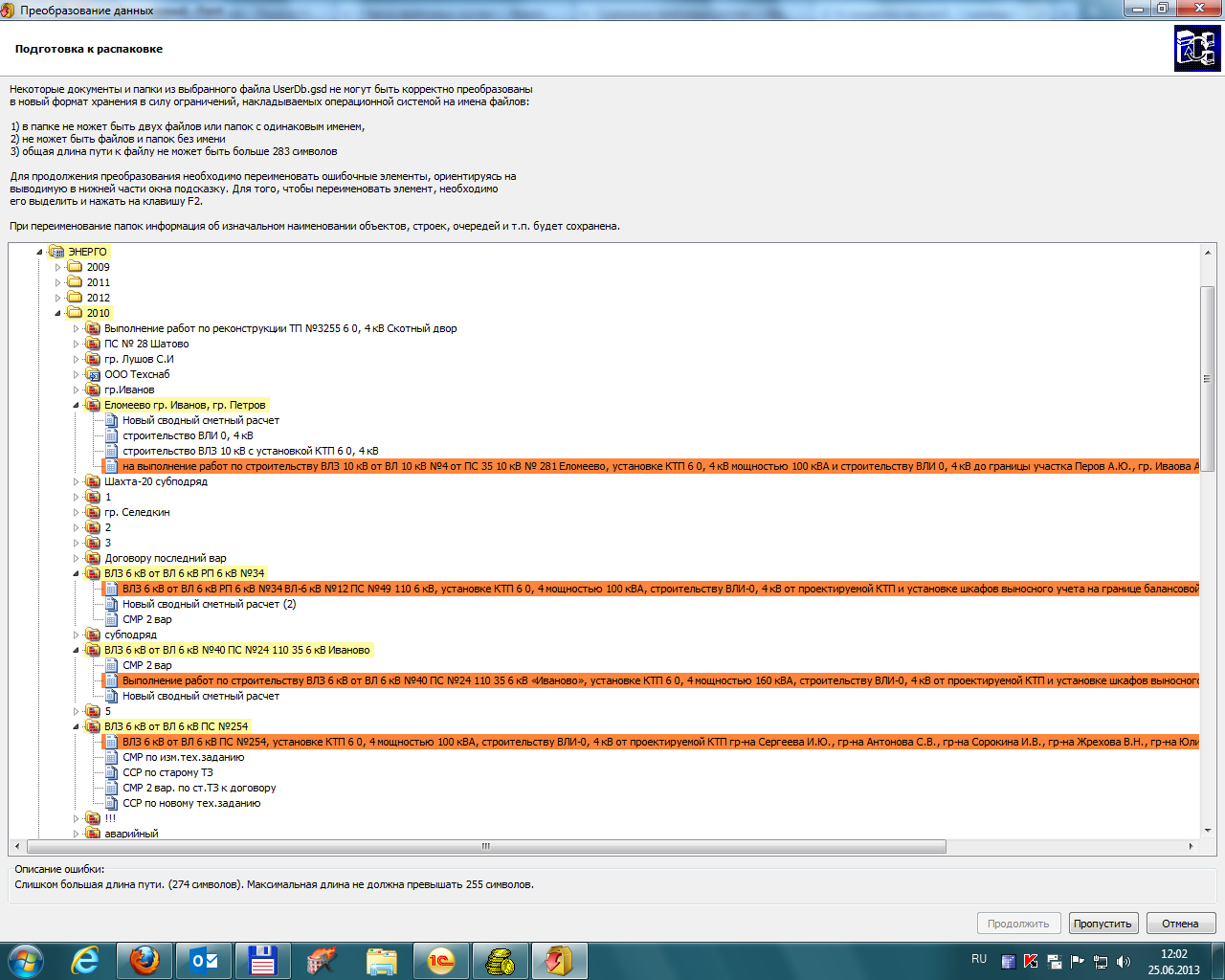Launch Firefox from the taskbar
The width and height of the screenshot is (1225, 980).
pos(145,961)
